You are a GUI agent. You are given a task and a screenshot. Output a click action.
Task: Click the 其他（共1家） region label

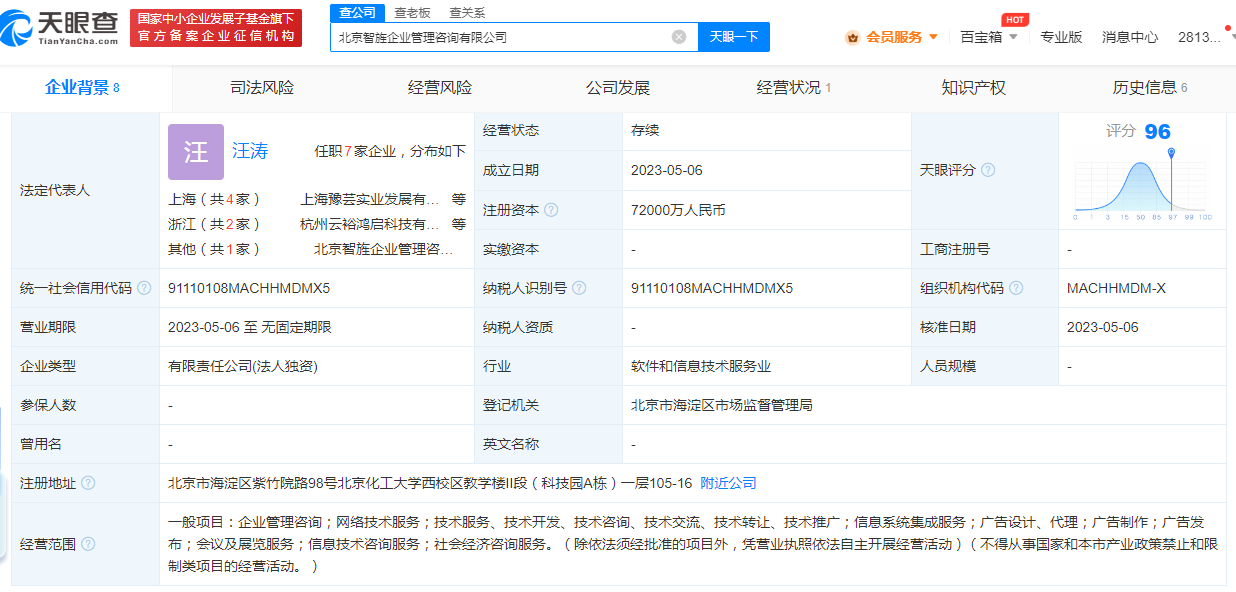pyautogui.click(x=214, y=249)
